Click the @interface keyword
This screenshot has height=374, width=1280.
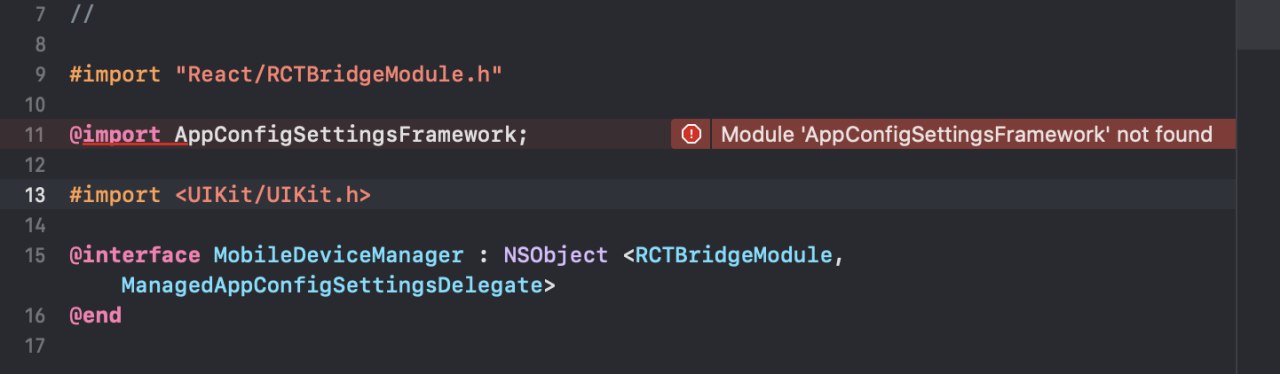pos(135,255)
